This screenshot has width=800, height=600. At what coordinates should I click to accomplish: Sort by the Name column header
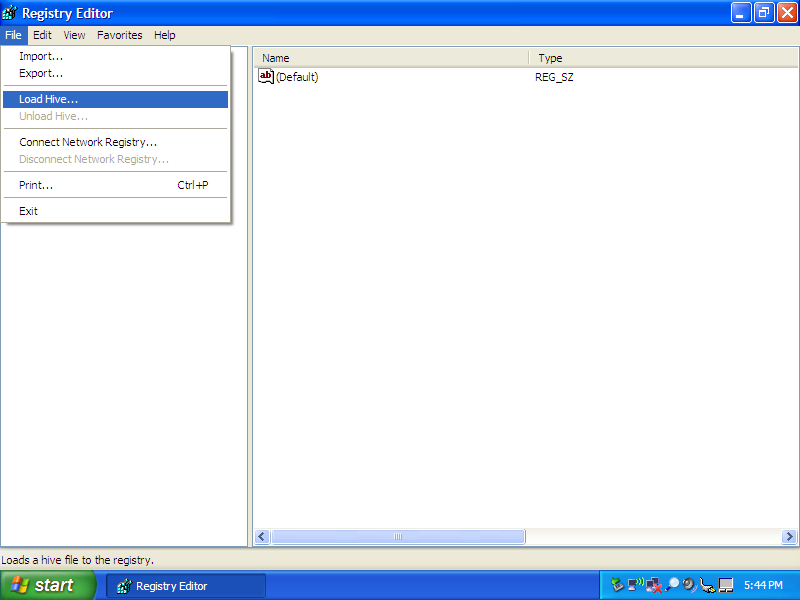(x=391, y=58)
